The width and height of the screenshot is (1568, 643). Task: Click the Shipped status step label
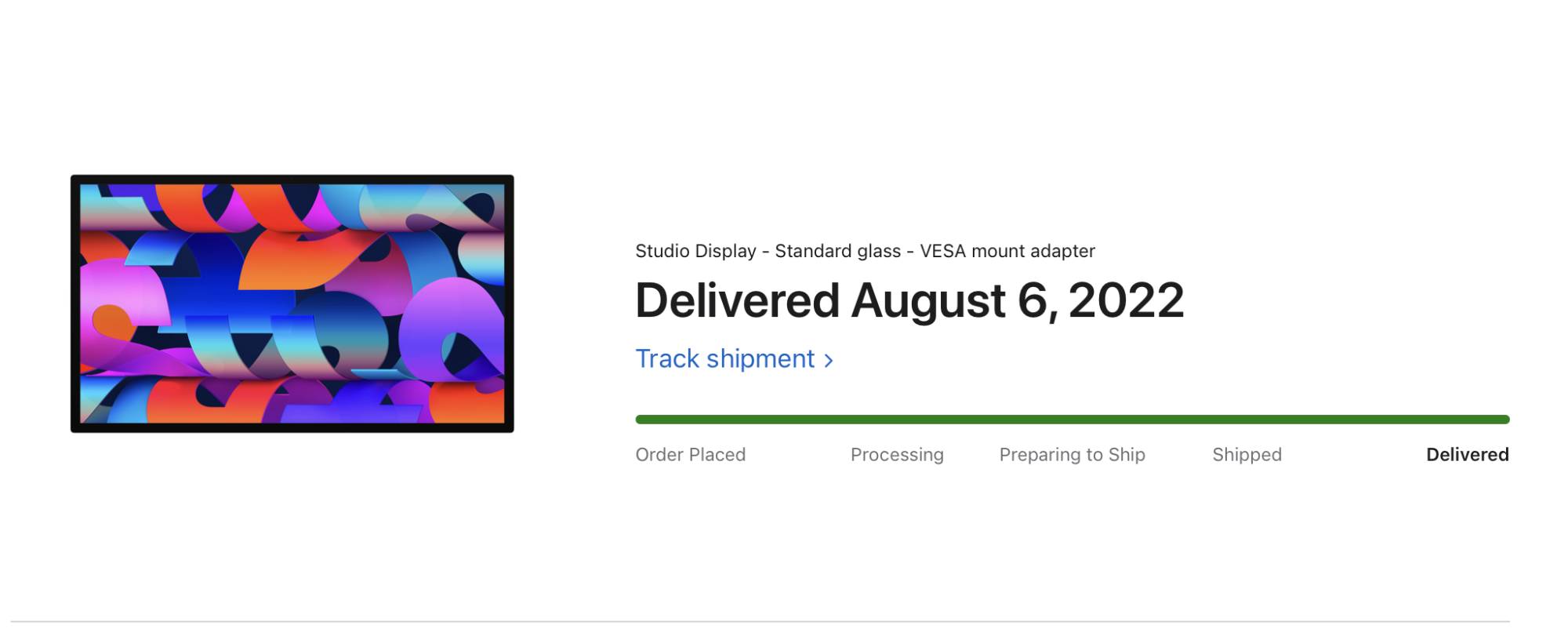pos(1247,455)
